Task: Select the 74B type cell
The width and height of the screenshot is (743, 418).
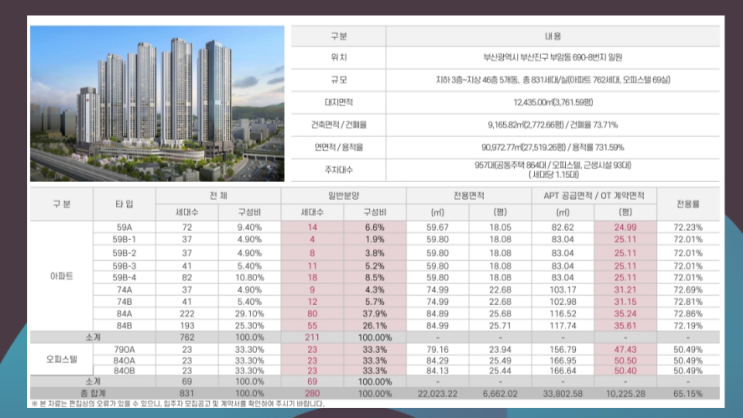Action: 124,302
